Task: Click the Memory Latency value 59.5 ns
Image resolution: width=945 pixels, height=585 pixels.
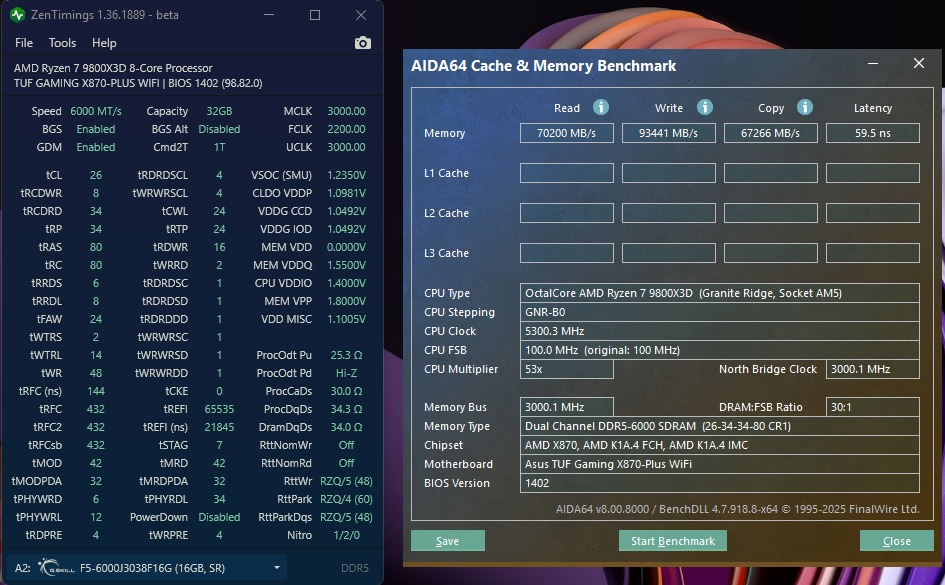Action: 873,133
